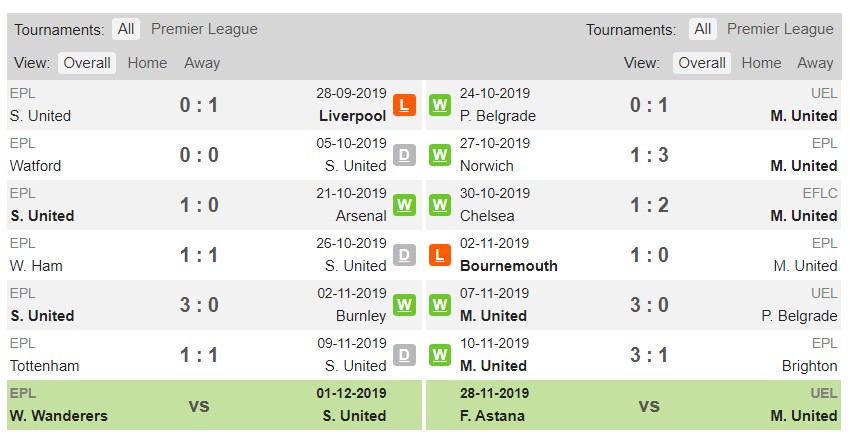Click the green W badge beside Arsenal
This screenshot has width=850, height=437.
(404, 205)
